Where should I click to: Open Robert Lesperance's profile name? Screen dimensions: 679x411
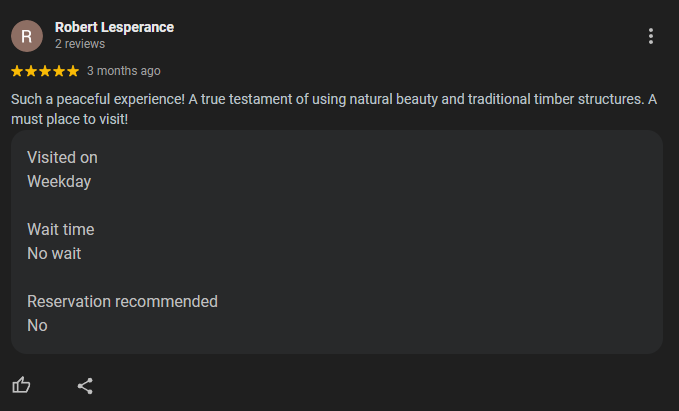tap(114, 27)
